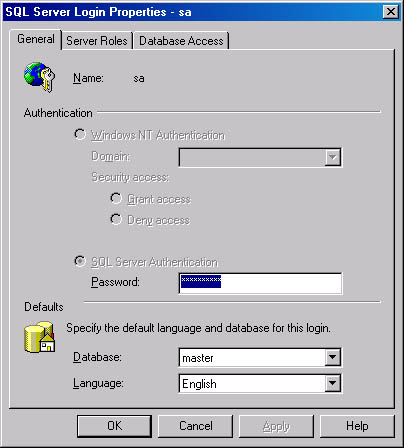This screenshot has width=404, height=448.
Task: Select Windows NT Authentication radio button
Action: point(80,135)
